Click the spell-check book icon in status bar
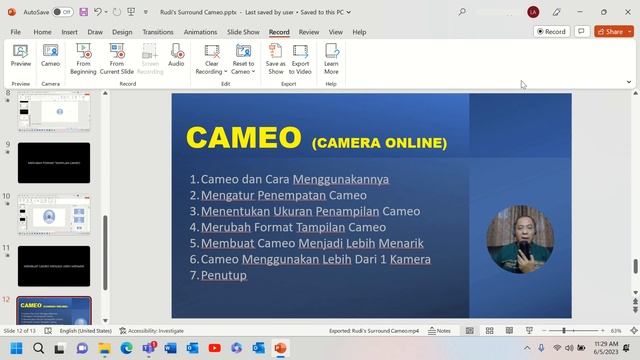The height and width of the screenshot is (360, 640). (x=48, y=331)
